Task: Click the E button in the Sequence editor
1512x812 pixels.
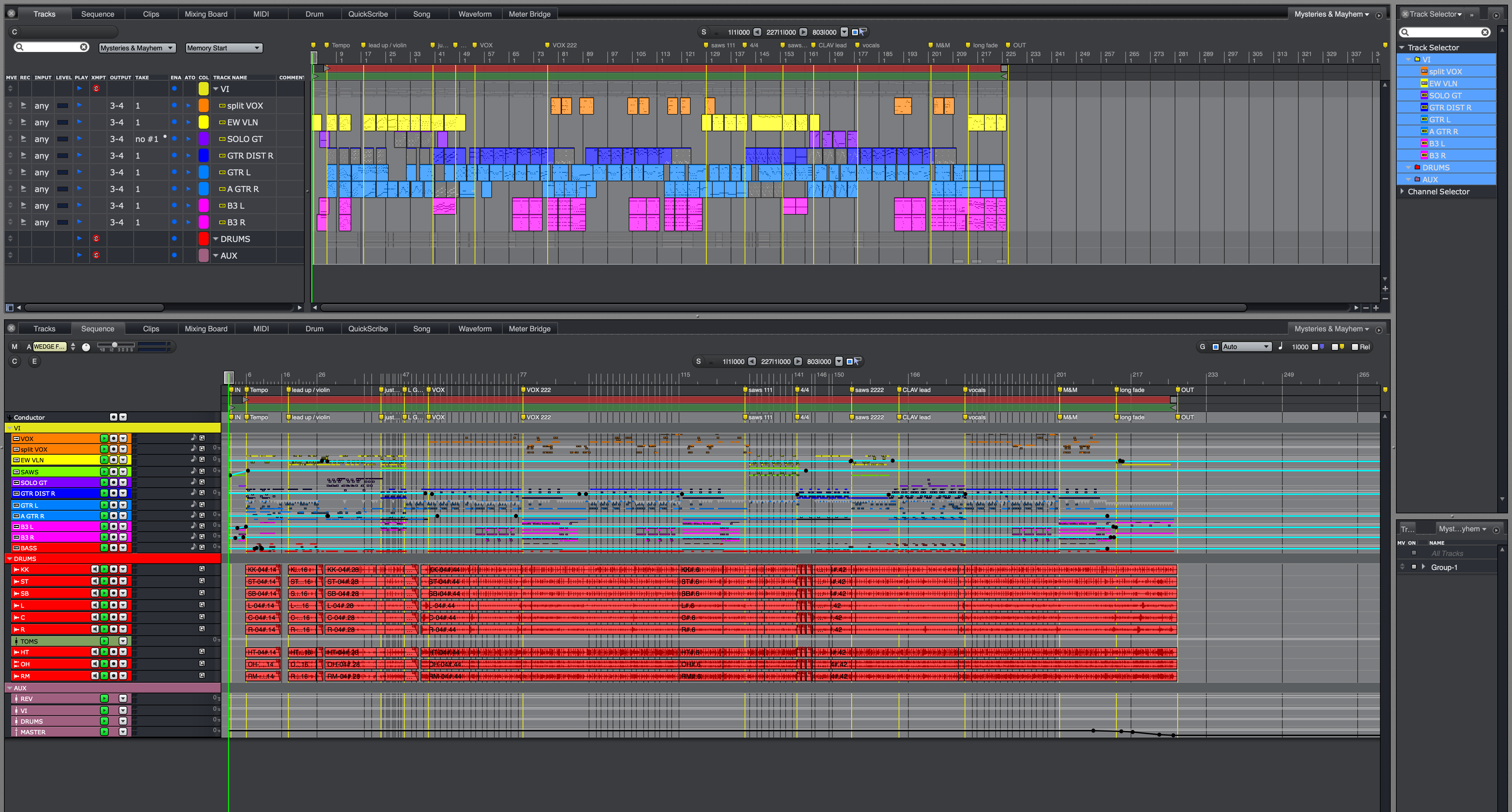Action: point(34,361)
